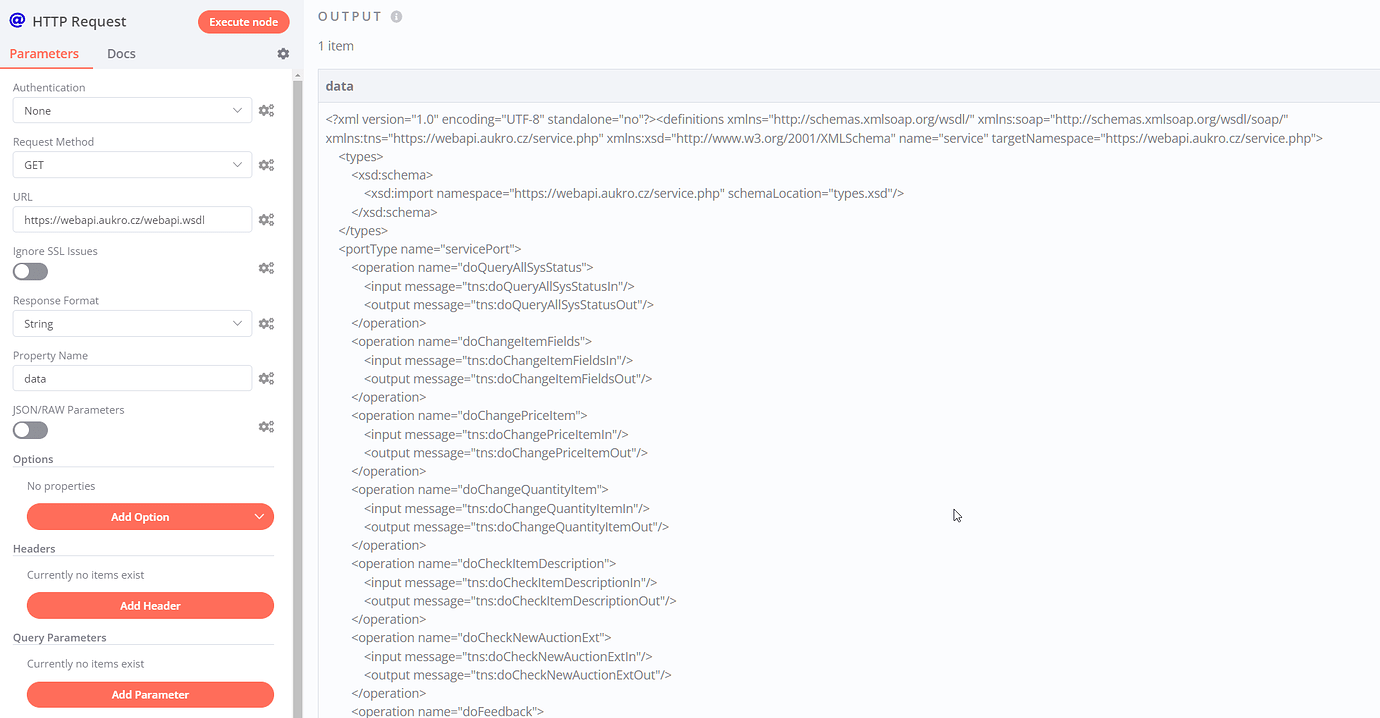This screenshot has height=718, width=1380.
Task: Focus the URL input field
Action: pyautogui.click(x=132, y=219)
